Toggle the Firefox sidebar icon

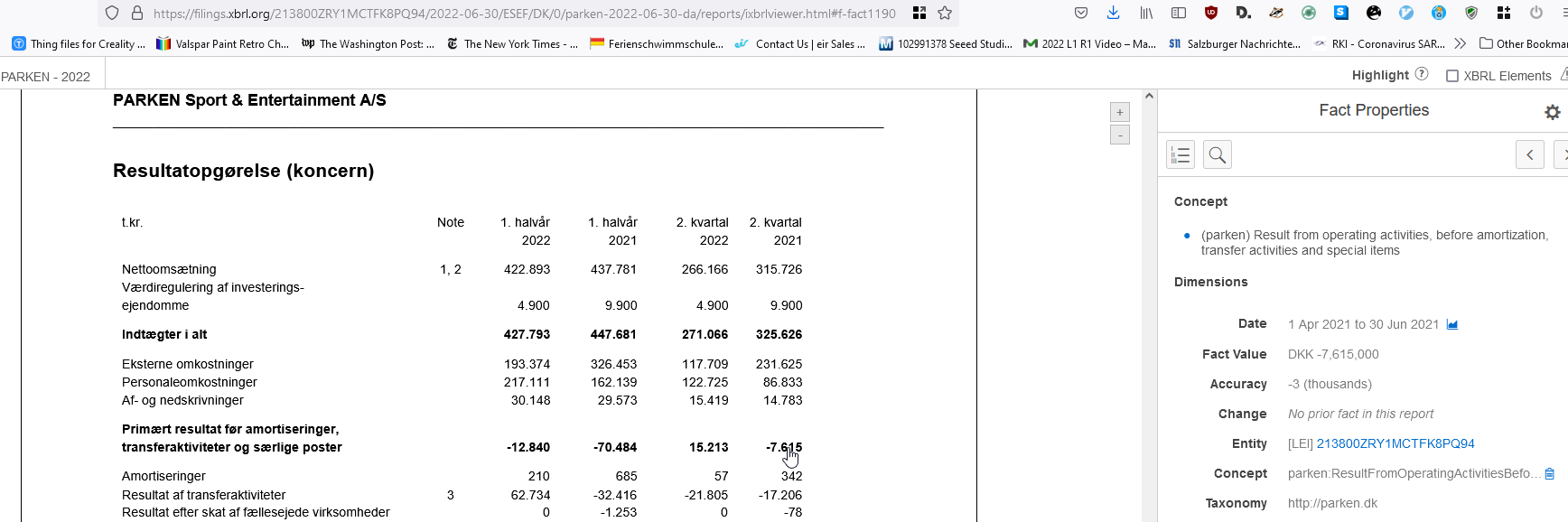1179,13
